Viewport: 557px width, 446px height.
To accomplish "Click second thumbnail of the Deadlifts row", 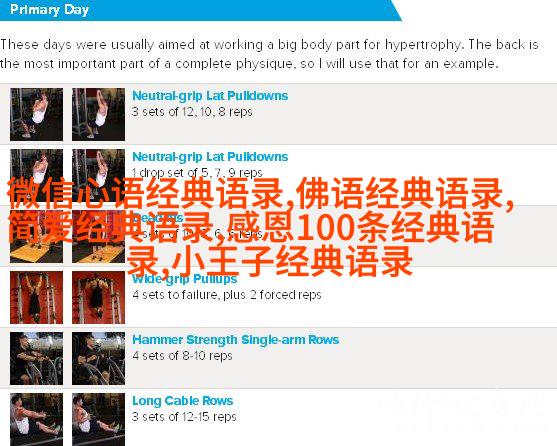I will tap(98, 236).
